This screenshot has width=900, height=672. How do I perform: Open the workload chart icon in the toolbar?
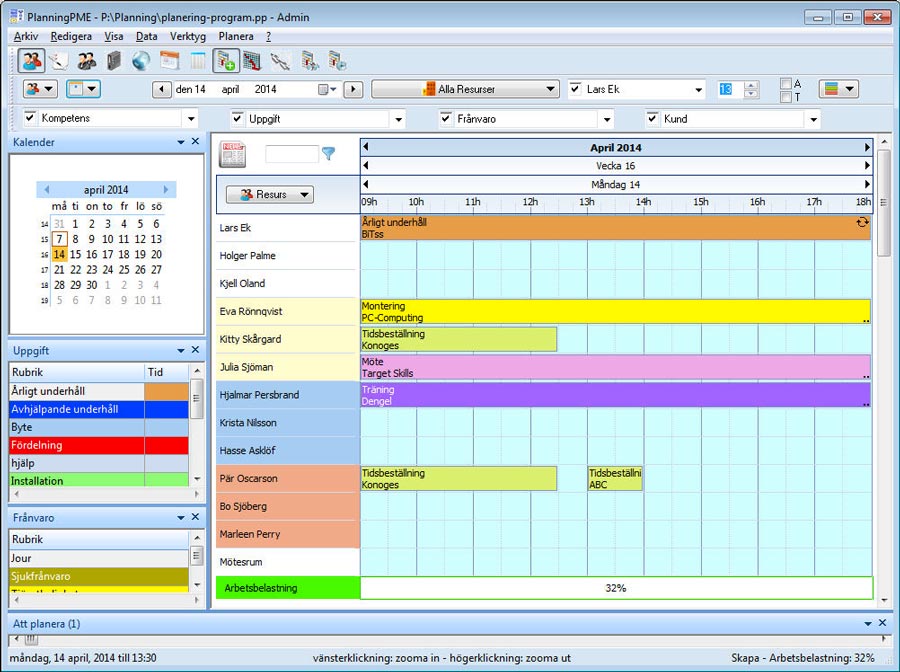coord(250,61)
